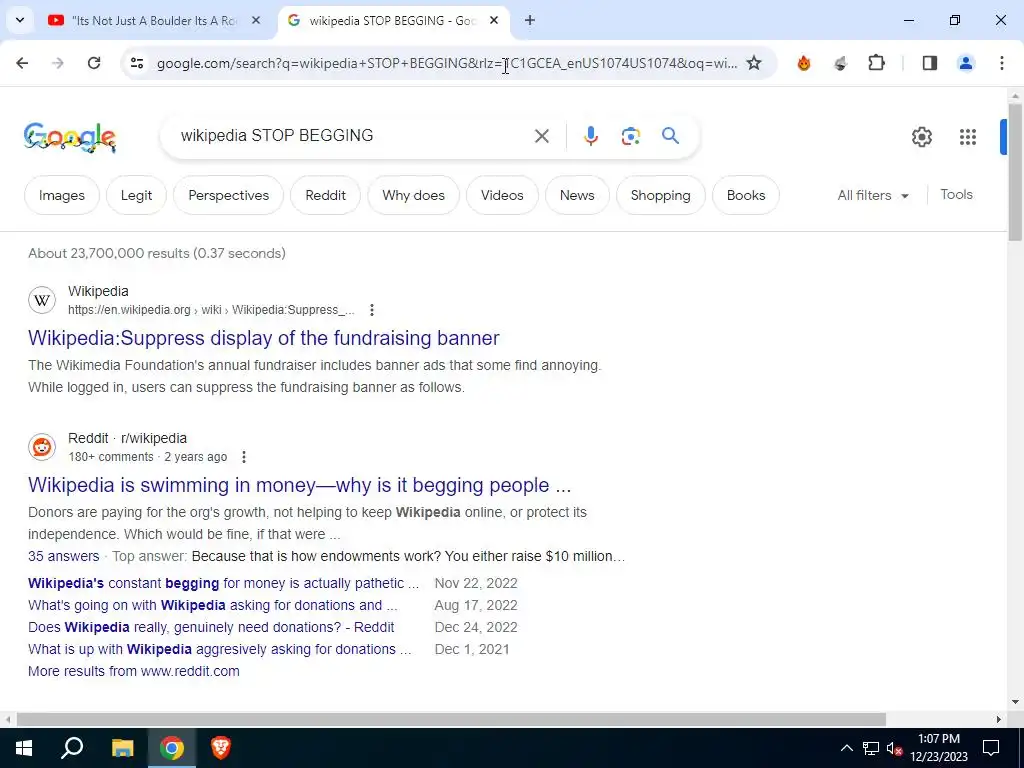The width and height of the screenshot is (1024, 768).
Task: Switch to the YouTube Boulder tab
Action: pos(155,20)
